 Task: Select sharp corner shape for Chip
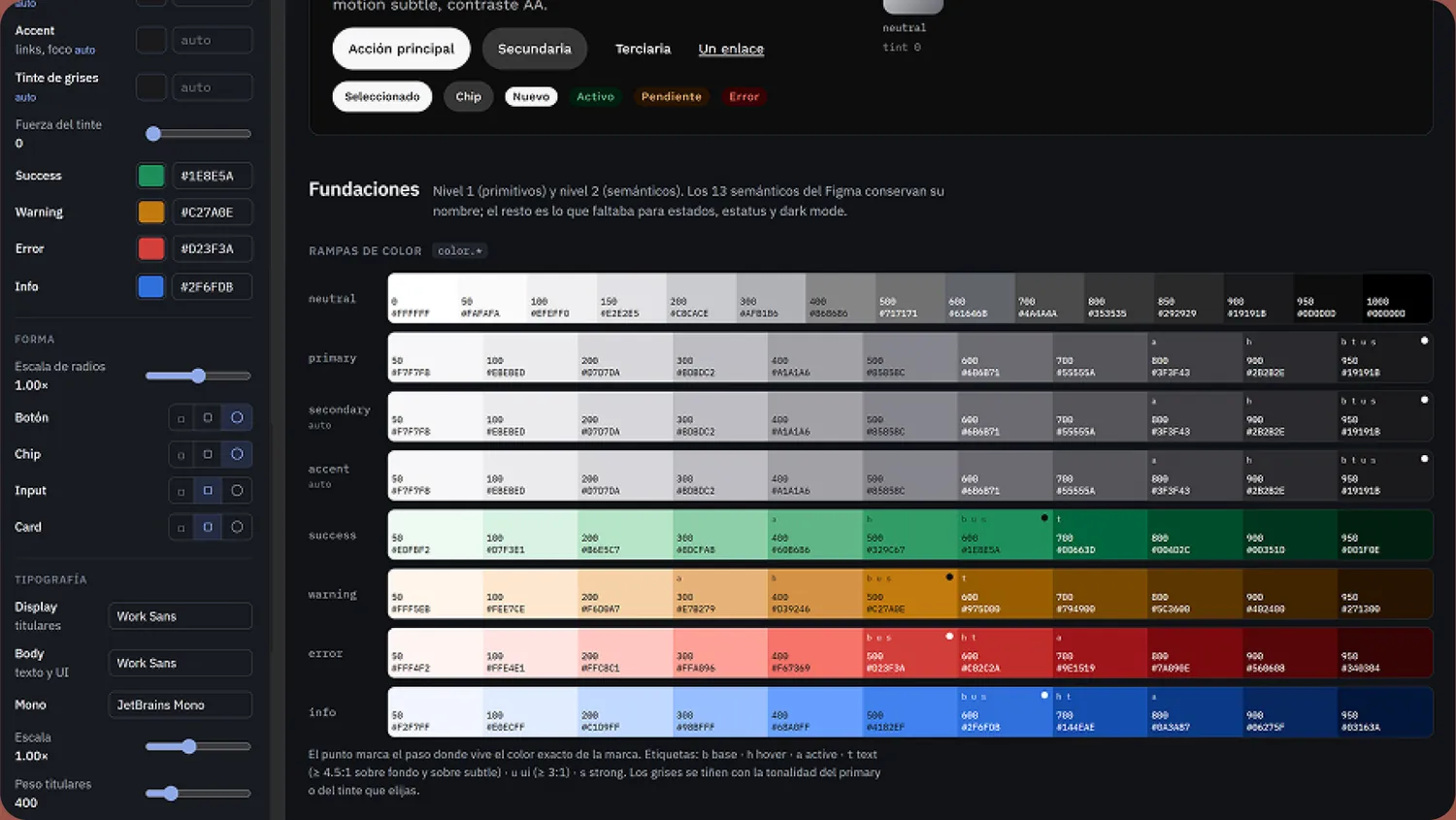pos(181,454)
